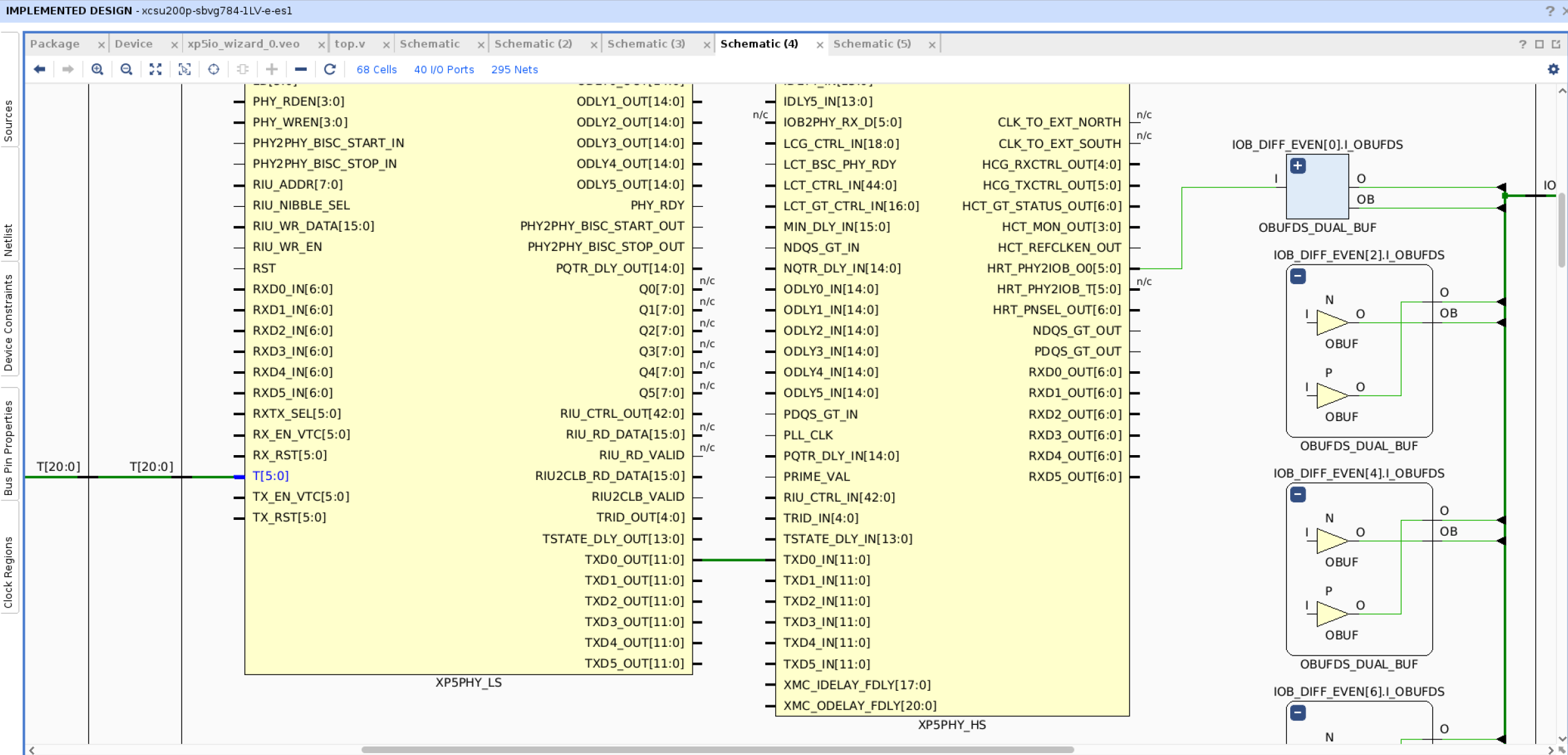Screen dimensions: 1568x755
Task: Select the Zoom In tool
Action: pyautogui.click(x=97, y=69)
